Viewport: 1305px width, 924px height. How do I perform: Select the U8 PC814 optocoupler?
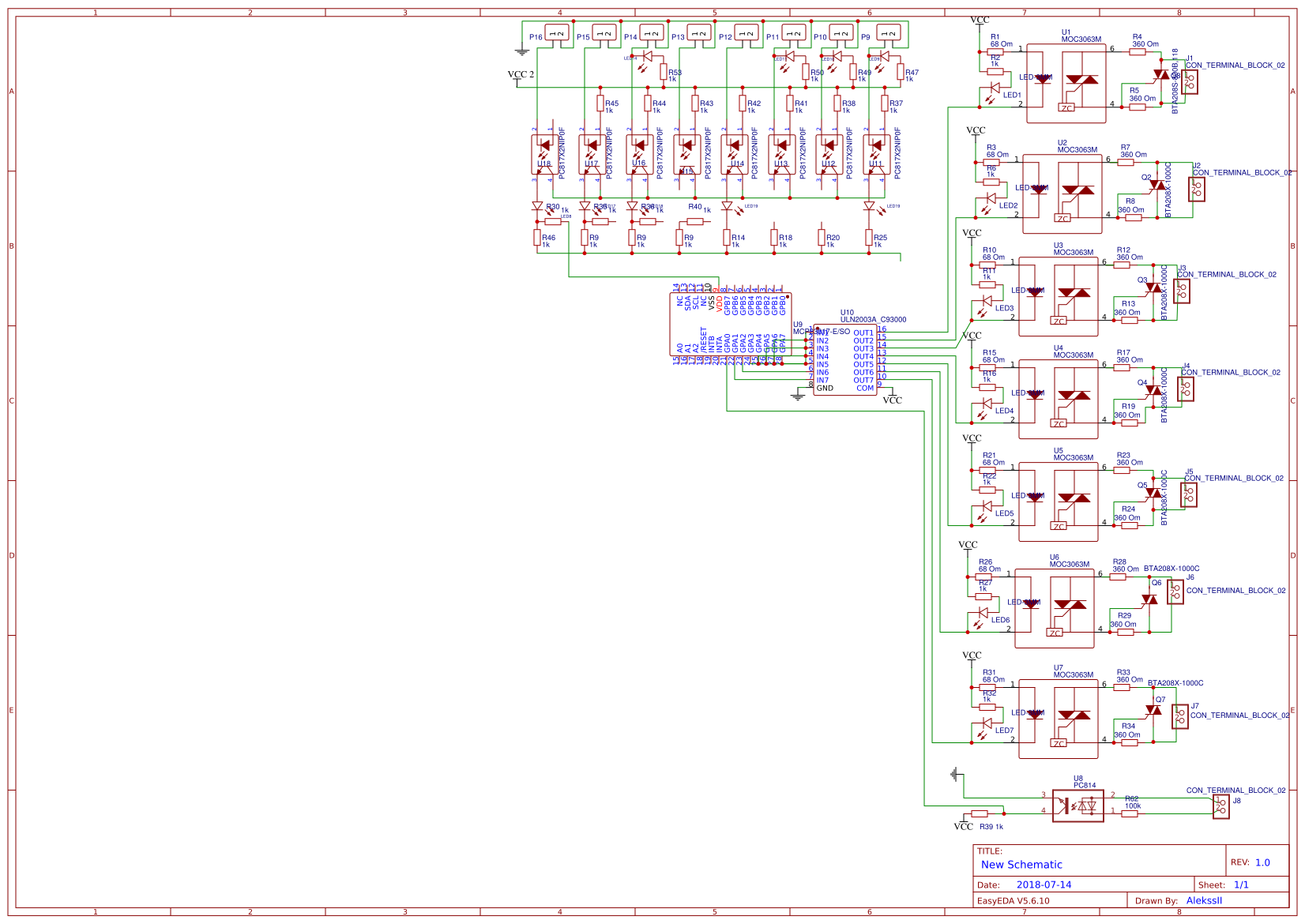pyautogui.click(x=1077, y=806)
